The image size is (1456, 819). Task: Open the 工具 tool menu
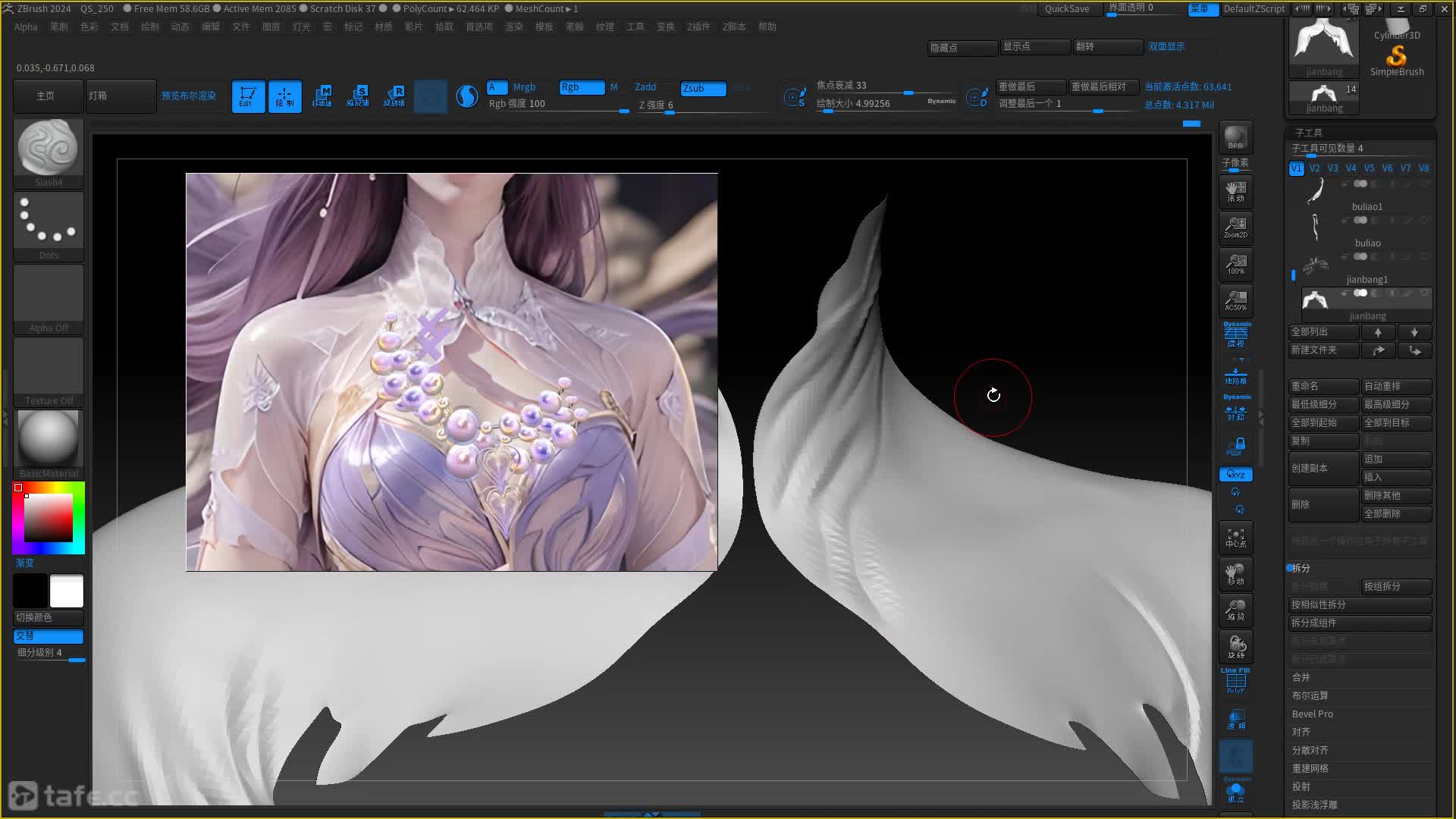coord(635,27)
